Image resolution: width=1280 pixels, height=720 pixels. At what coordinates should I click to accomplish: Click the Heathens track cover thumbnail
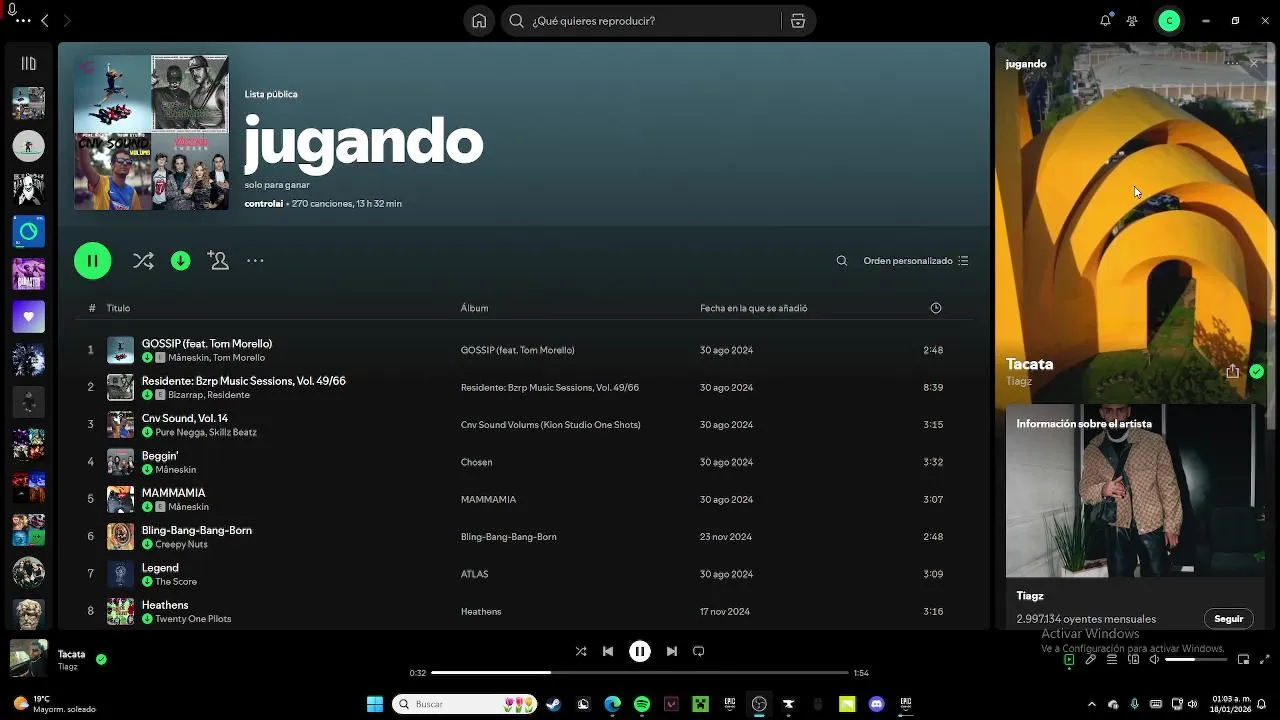(120, 611)
